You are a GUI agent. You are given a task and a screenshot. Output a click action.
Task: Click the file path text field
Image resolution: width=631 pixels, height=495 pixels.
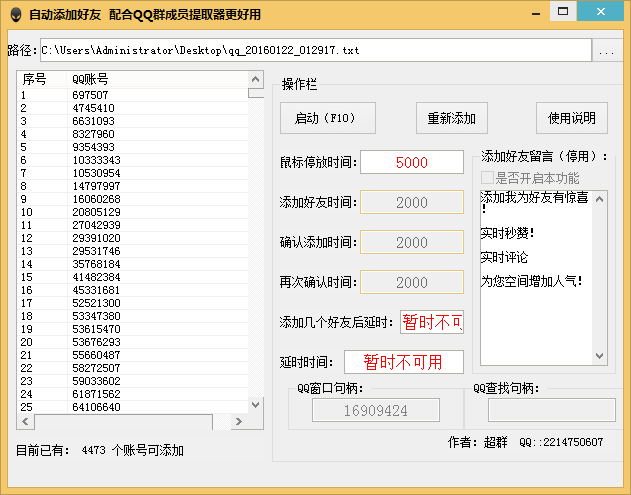coord(314,50)
